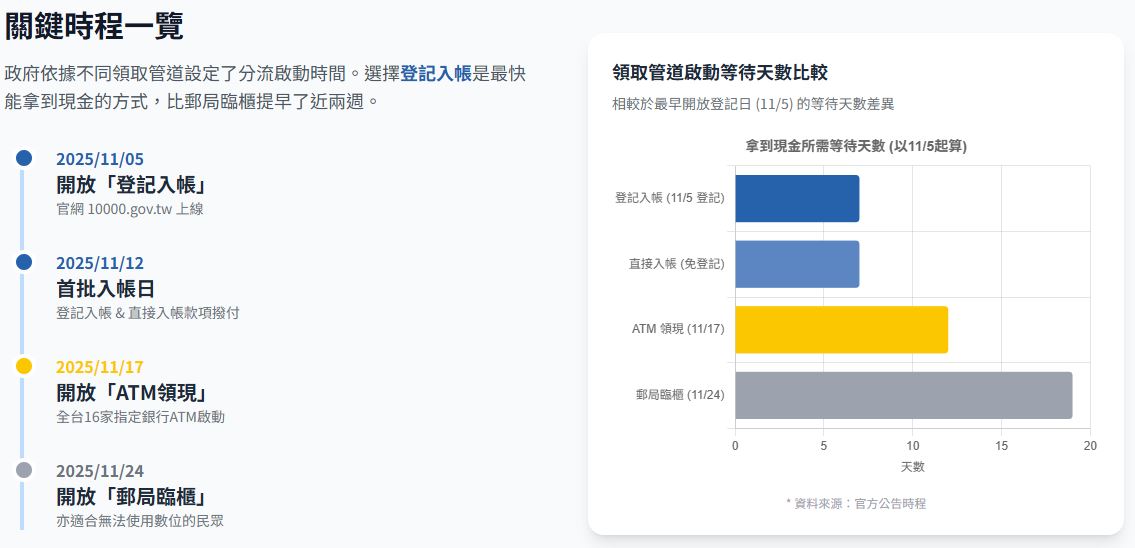The height and width of the screenshot is (548, 1135).
Task: Click the gray 2025/11/24 timeline dot
Action: (24, 470)
